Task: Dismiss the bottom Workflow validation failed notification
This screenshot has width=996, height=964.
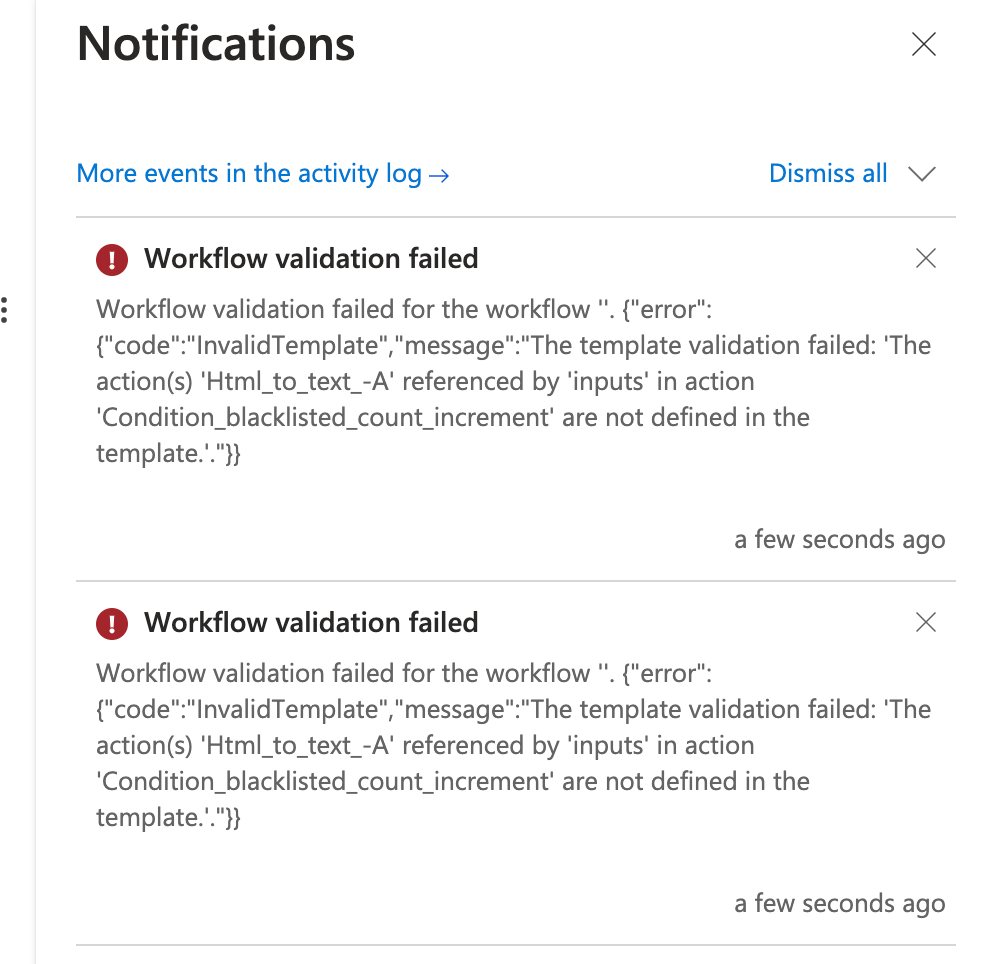Action: 925,622
